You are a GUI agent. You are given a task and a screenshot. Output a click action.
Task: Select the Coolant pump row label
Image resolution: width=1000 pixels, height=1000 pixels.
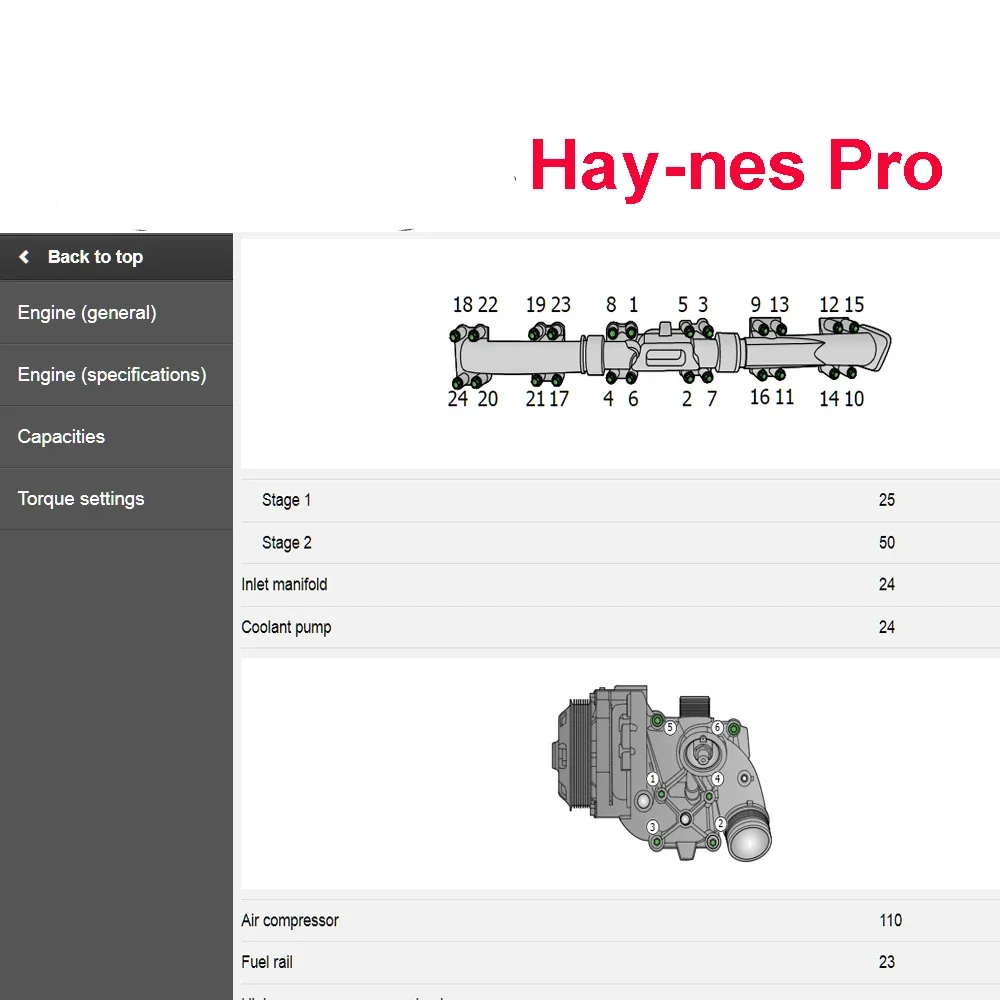coord(286,628)
